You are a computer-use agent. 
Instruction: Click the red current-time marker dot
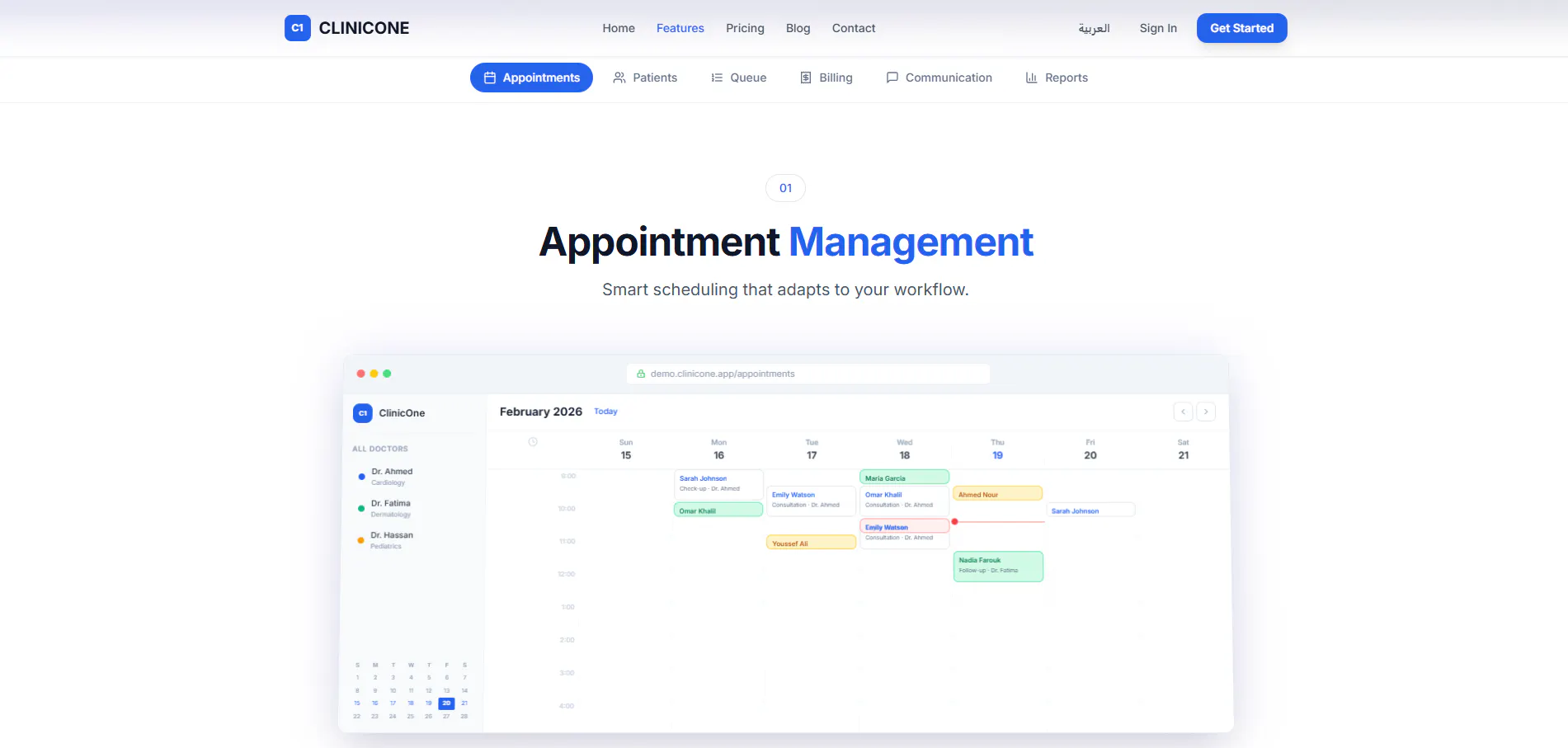(954, 521)
